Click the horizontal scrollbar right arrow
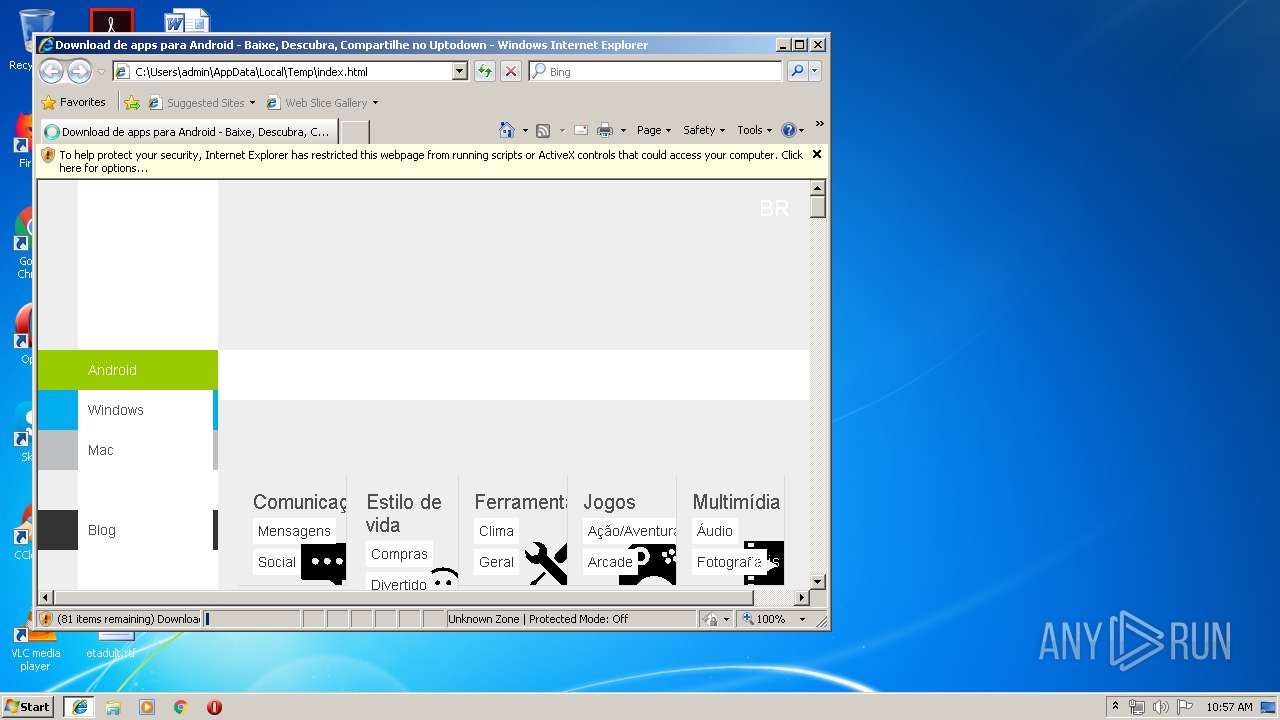This screenshot has height=720, width=1280. [x=801, y=597]
